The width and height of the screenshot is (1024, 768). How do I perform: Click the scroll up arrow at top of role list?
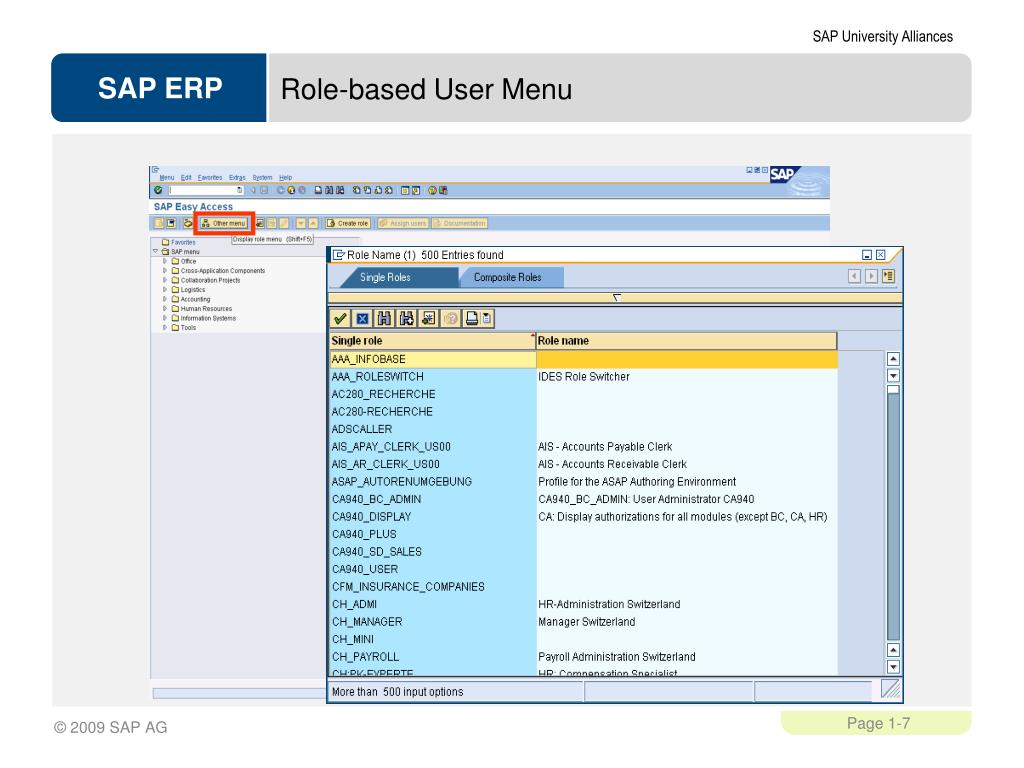pos(893,359)
